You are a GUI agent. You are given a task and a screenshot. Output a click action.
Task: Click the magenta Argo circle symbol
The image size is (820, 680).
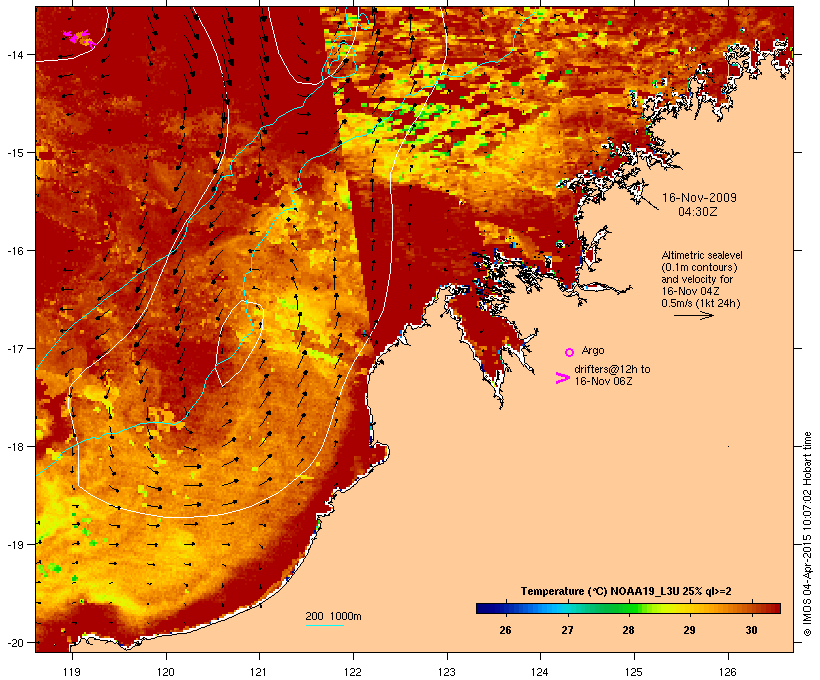pyautogui.click(x=570, y=352)
